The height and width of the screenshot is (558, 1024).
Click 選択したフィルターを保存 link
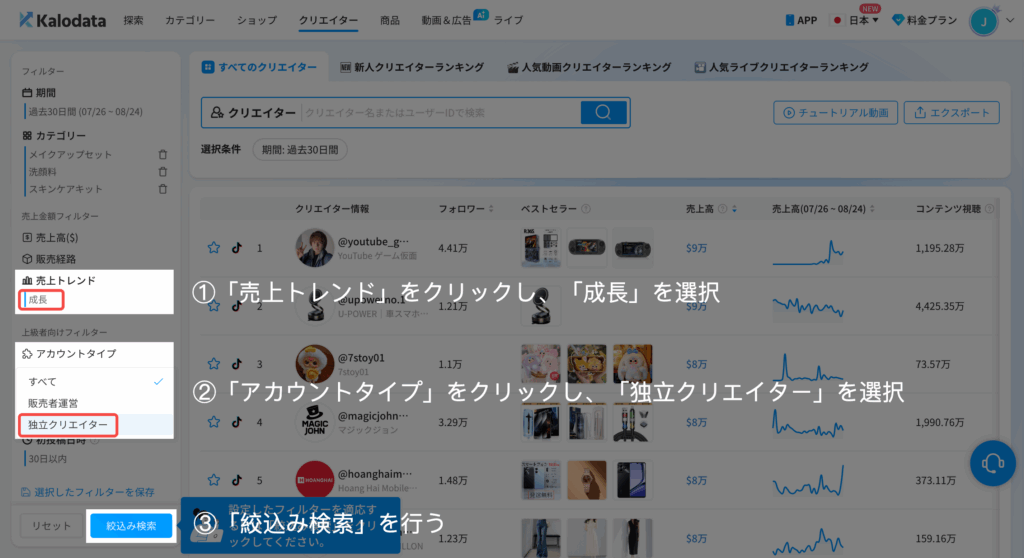[x=88, y=492]
